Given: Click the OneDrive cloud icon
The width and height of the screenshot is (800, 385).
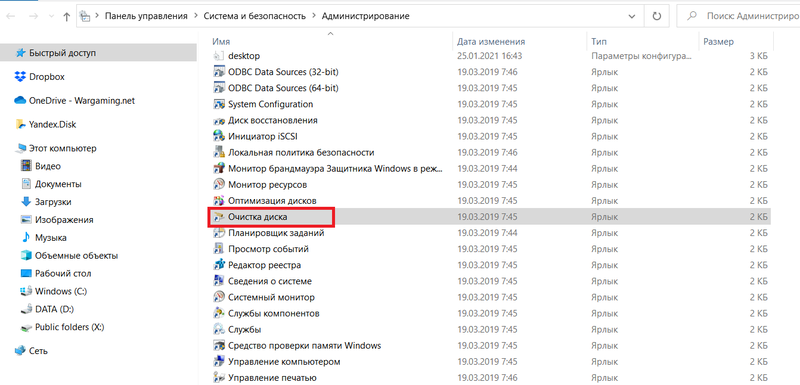Looking at the screenshot, I should pos(20,100).
